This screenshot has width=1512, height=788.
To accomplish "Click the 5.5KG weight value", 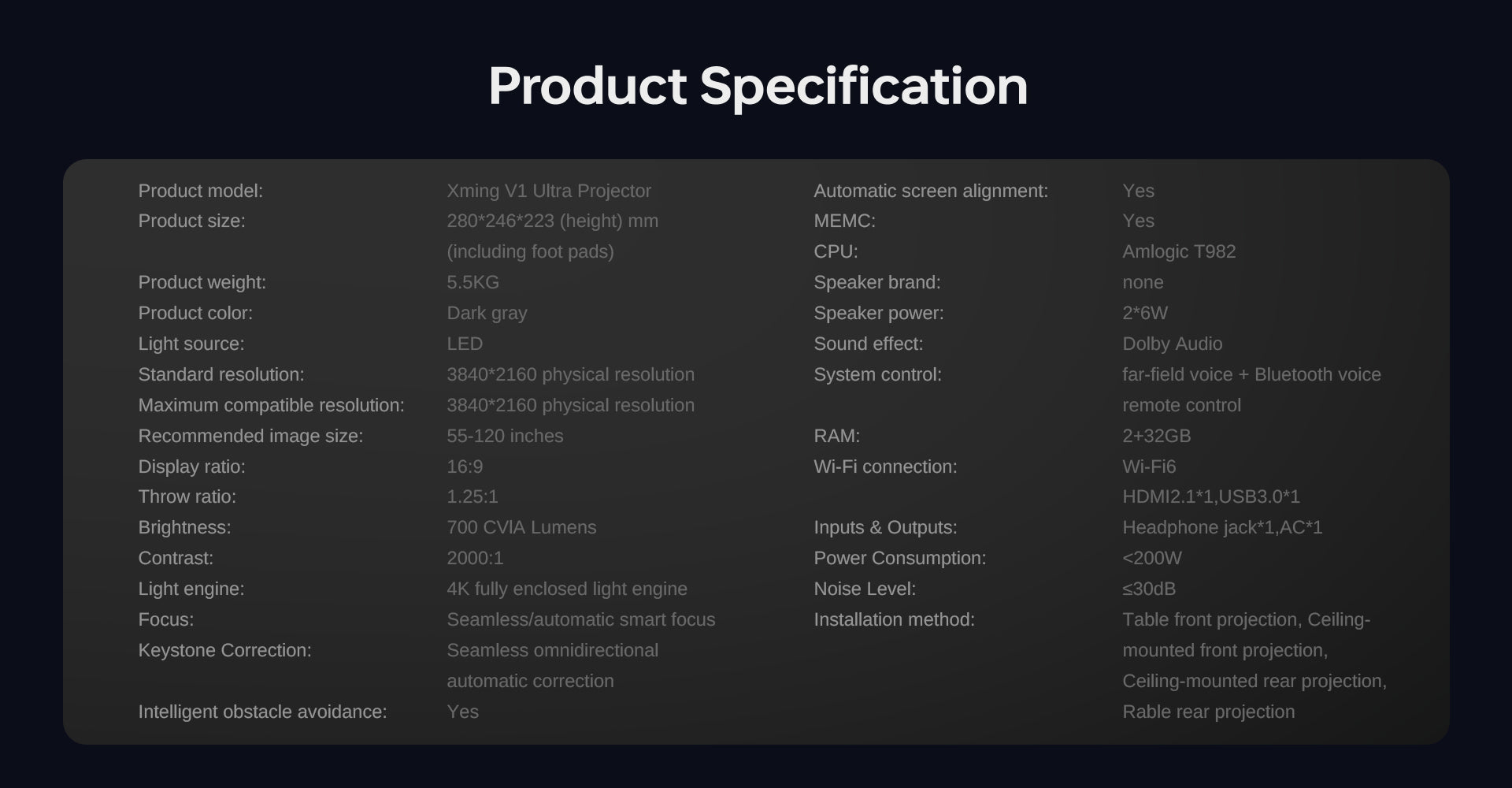I will (472, 282).
